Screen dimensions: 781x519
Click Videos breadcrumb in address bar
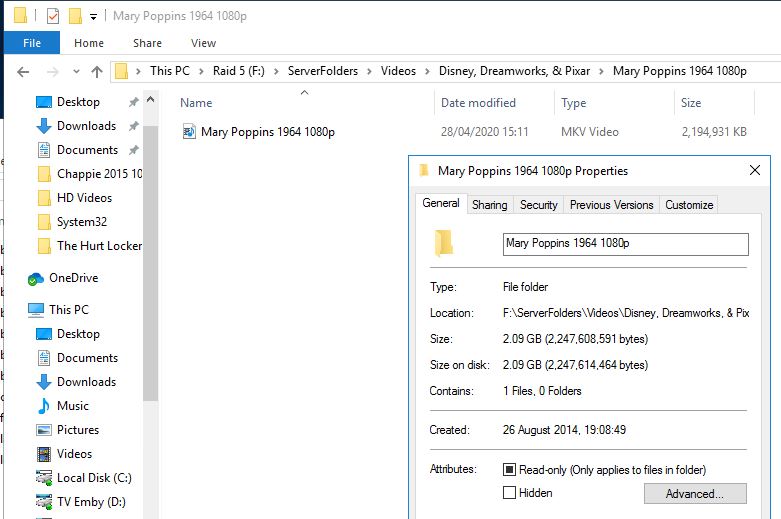tap(398, 71)
